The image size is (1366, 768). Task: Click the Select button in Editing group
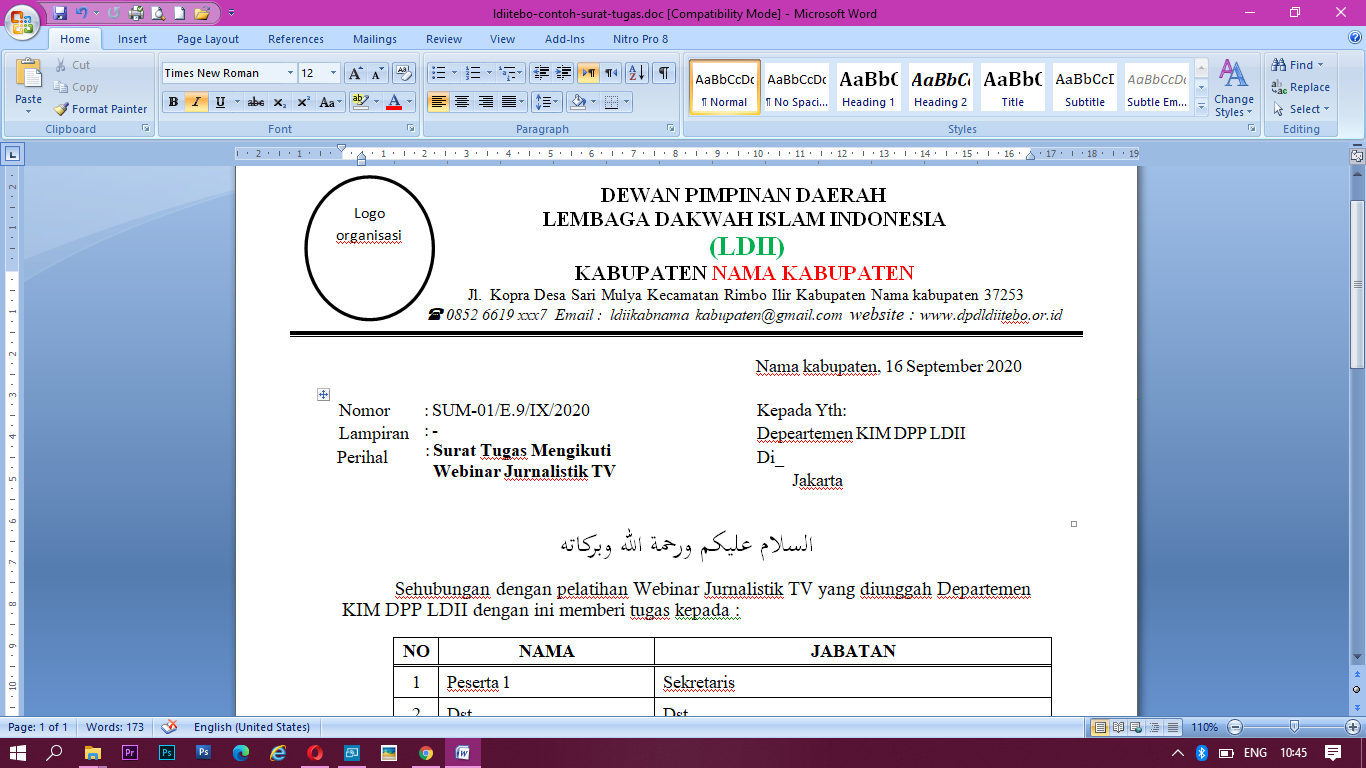point(1301,109)
